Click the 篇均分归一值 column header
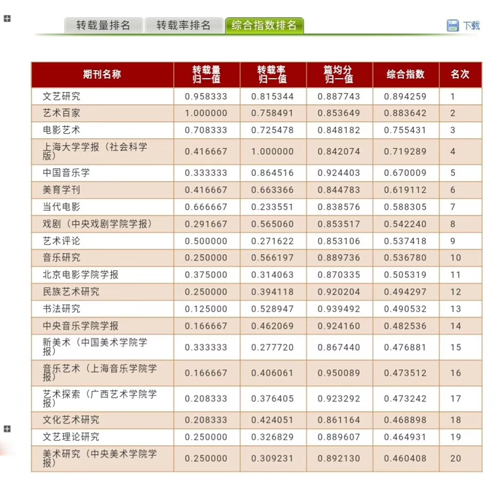This screenshot has width=500, height=486. tap(339, 74)
